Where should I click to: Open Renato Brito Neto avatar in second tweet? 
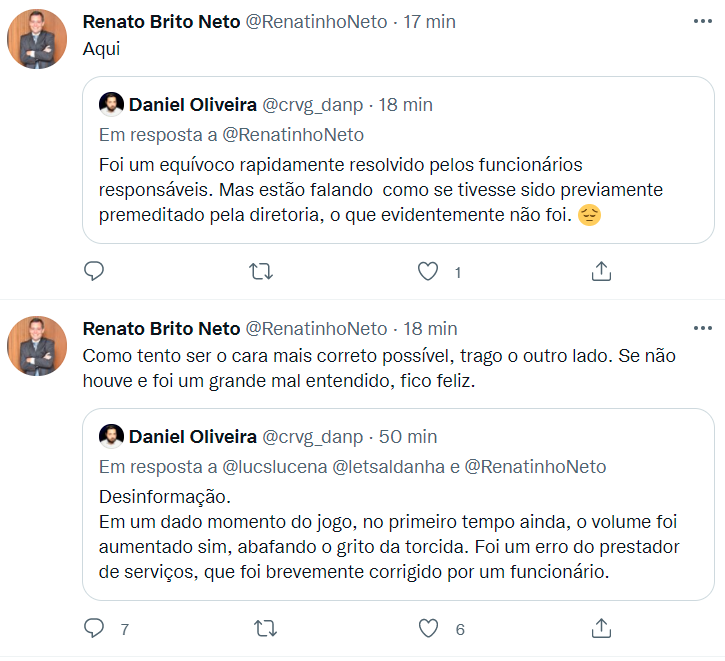[37, 346]
